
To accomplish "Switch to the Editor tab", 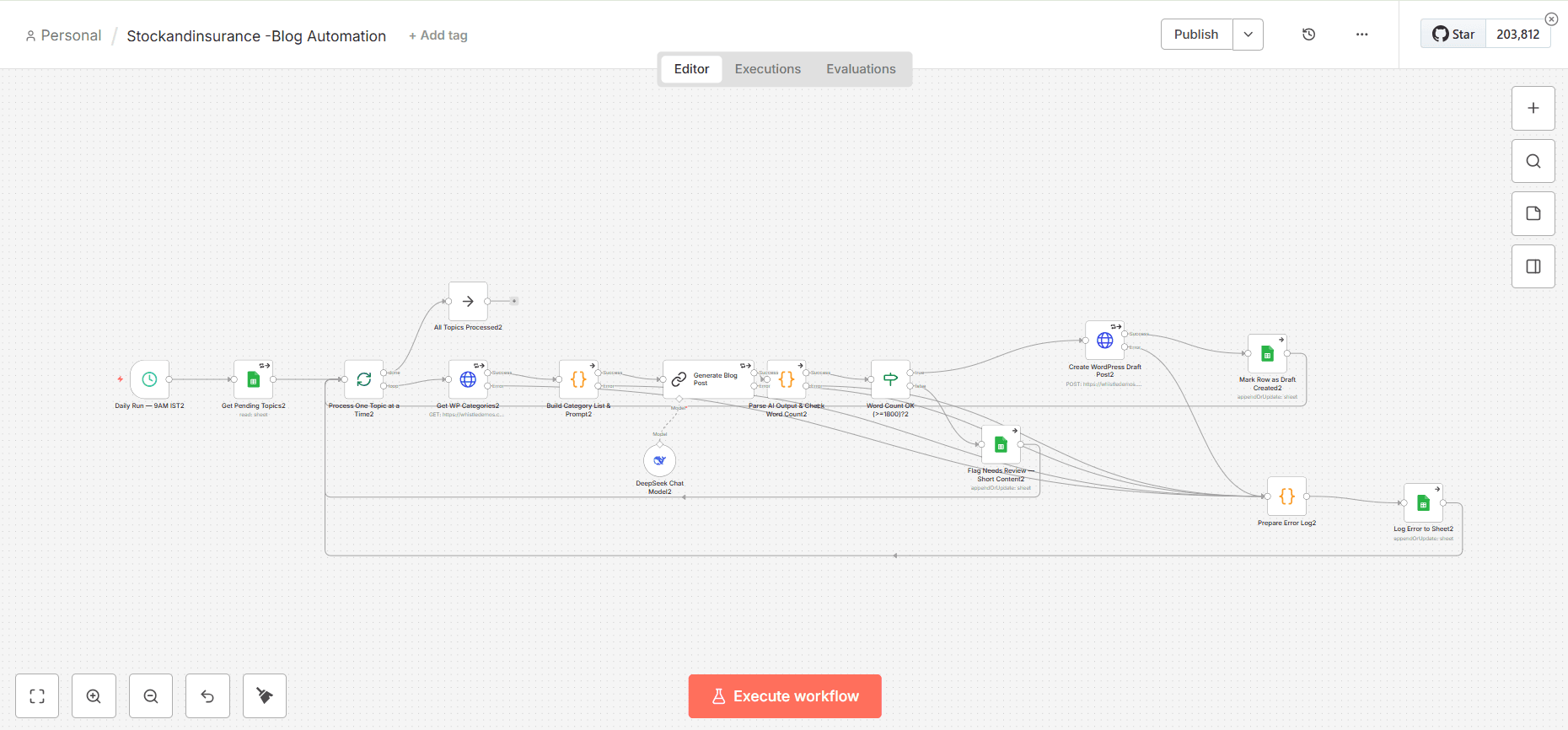I will 691,69.
